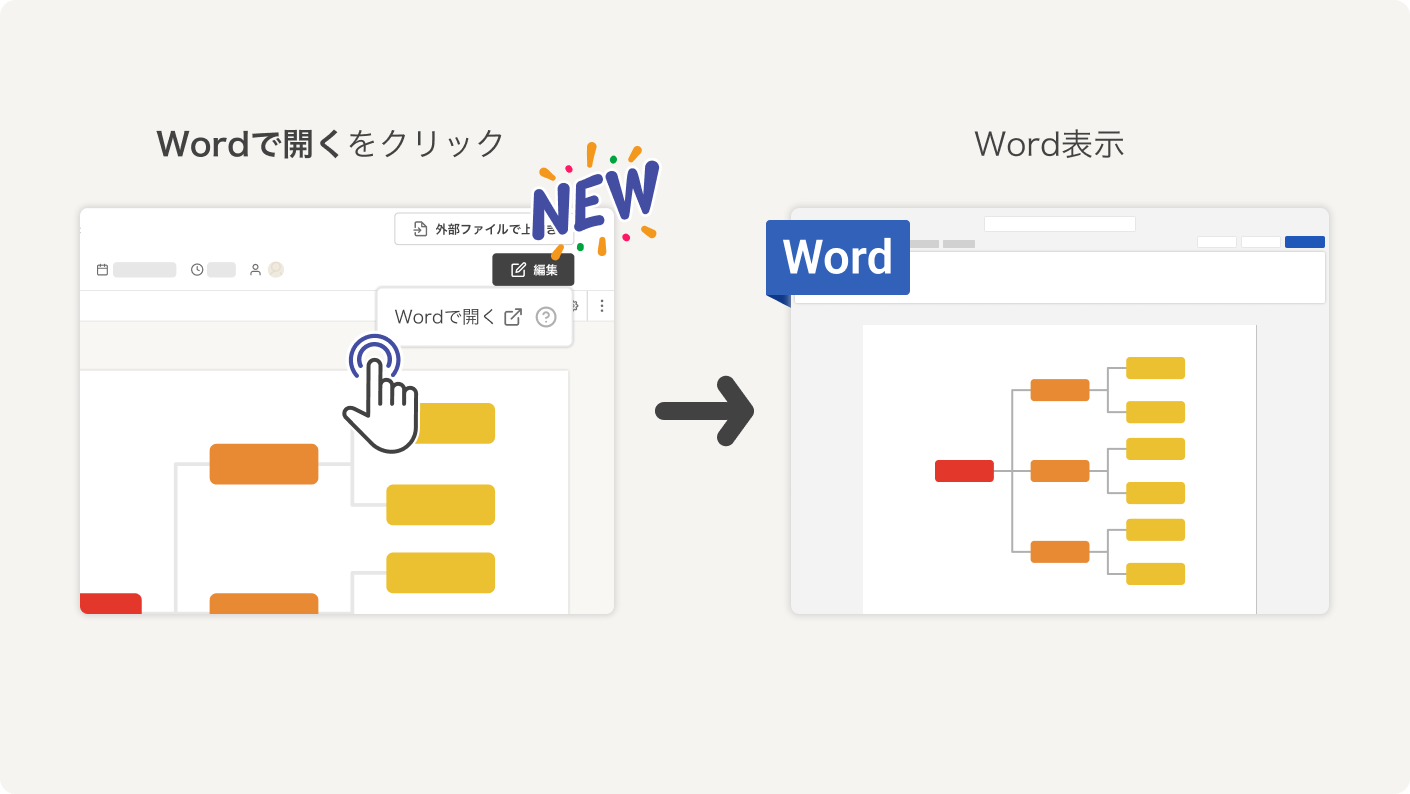This screenshot has width=1410, height=794.
Task: Click the round user avatar
Action: [276, 269]
